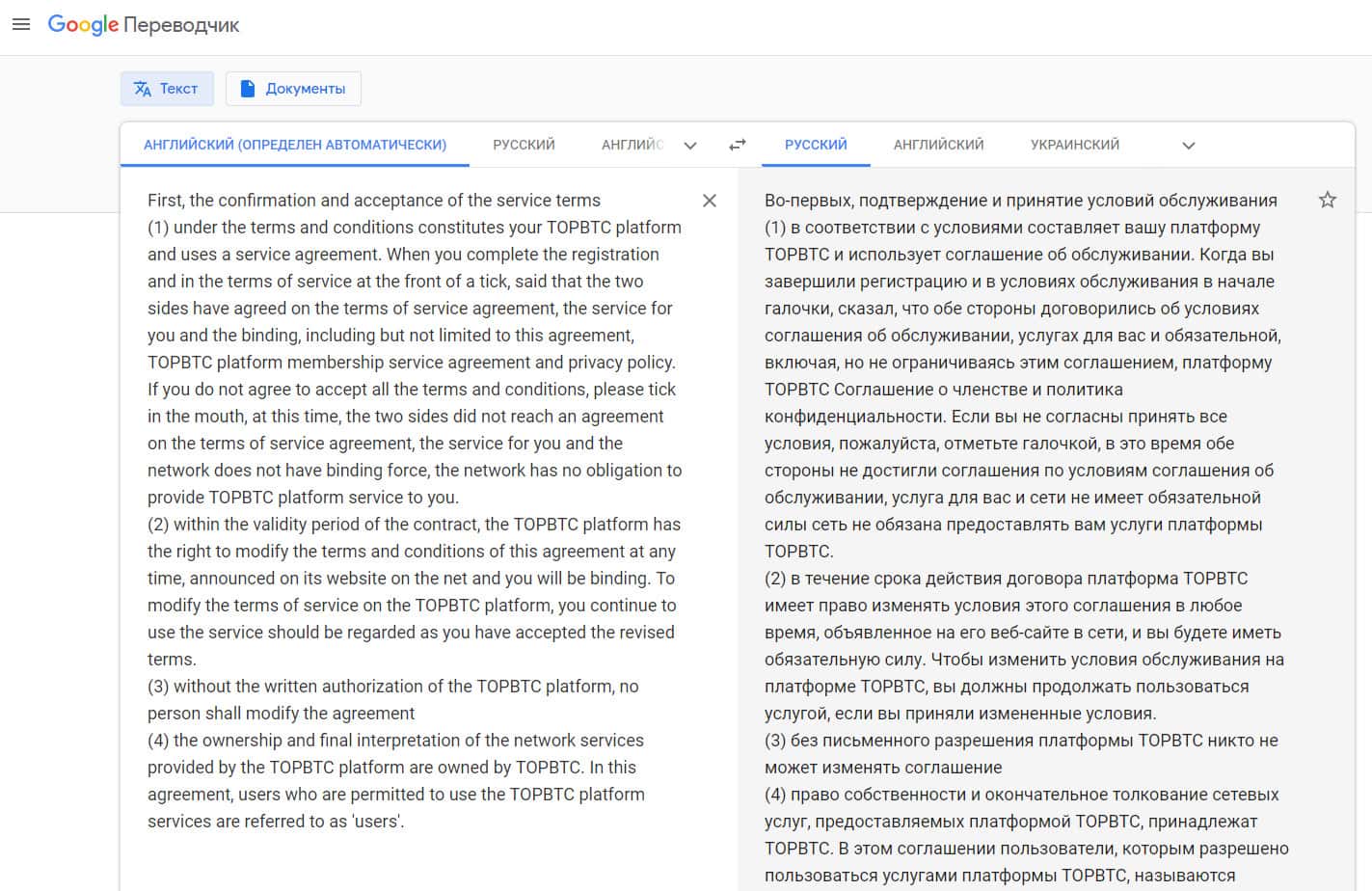This screenshot has width=1372, height=891.
Task: Choose Русский as source language
Action: (524, 145)
